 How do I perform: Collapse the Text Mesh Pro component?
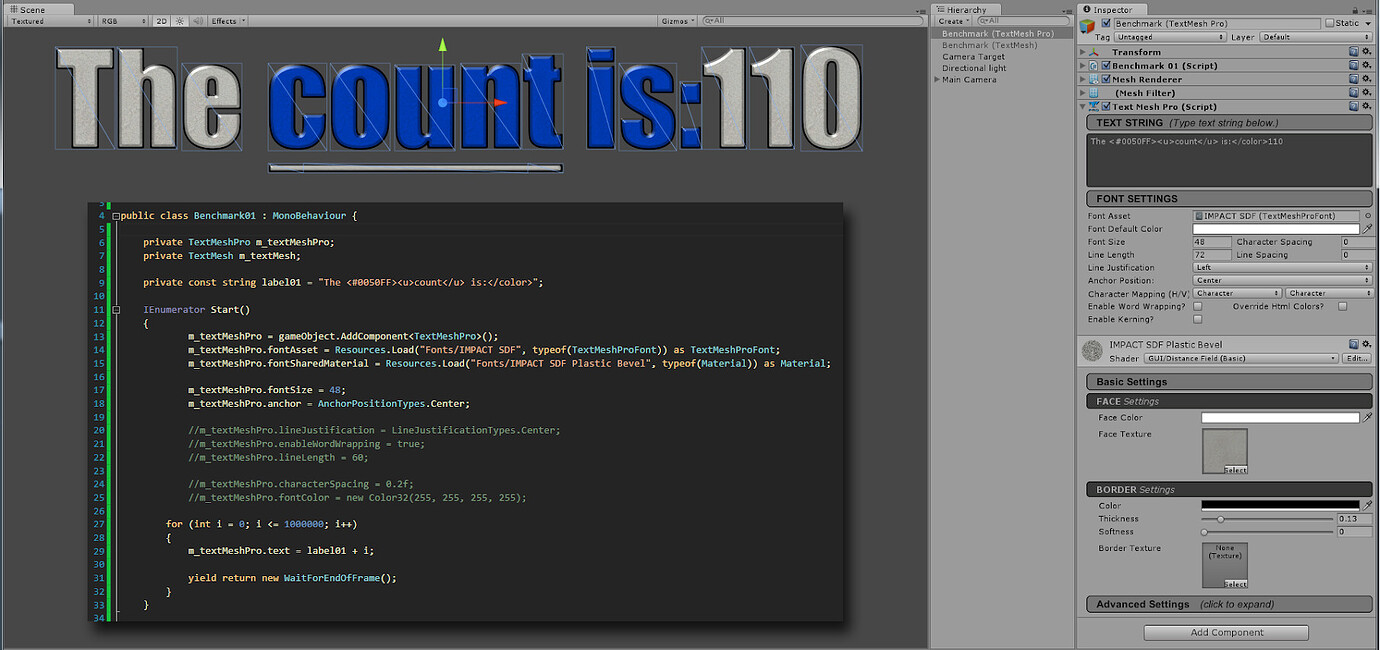pos(1082,106)
